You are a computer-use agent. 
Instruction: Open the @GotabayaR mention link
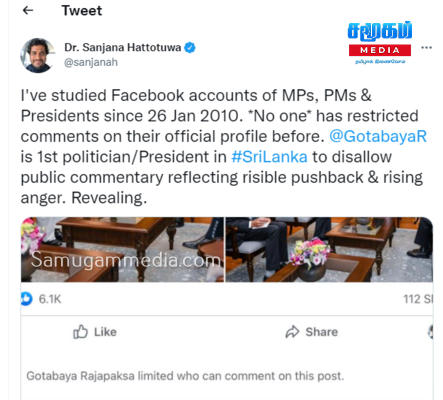click(378, 136)
